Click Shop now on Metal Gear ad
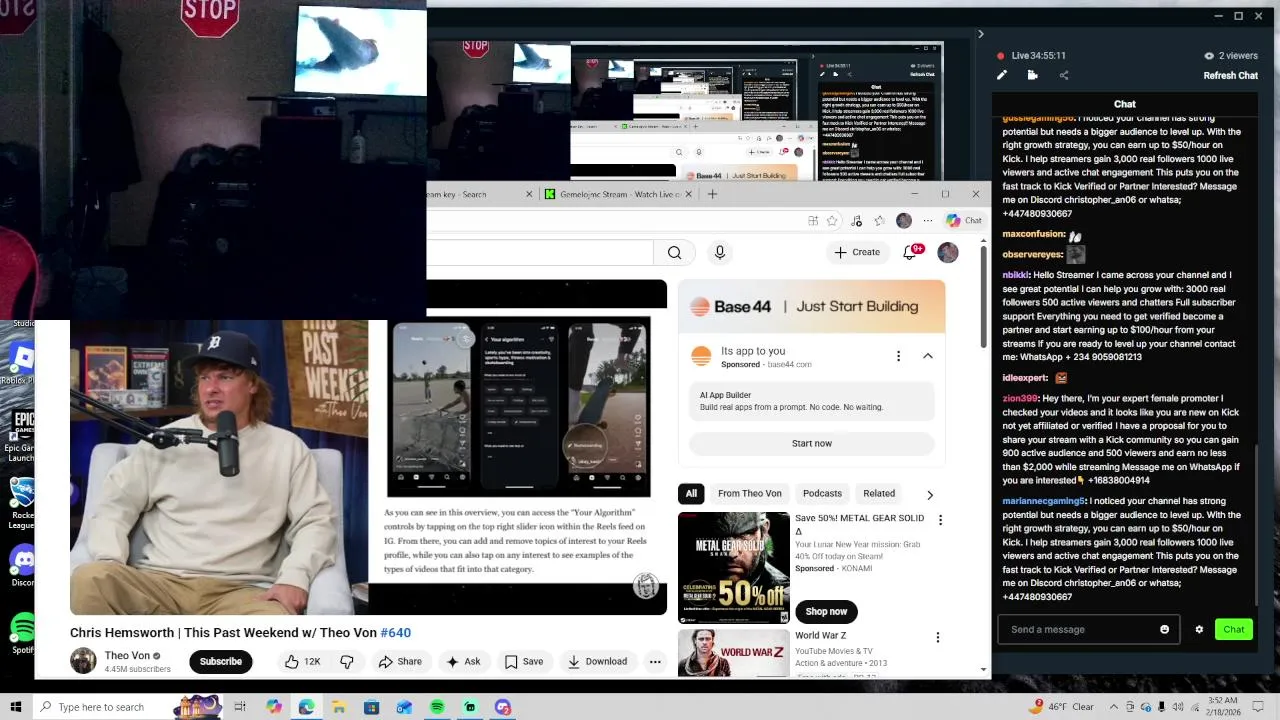Viewport: 1280px width, 720px height. pyautogui.click(x=826, y=611)
